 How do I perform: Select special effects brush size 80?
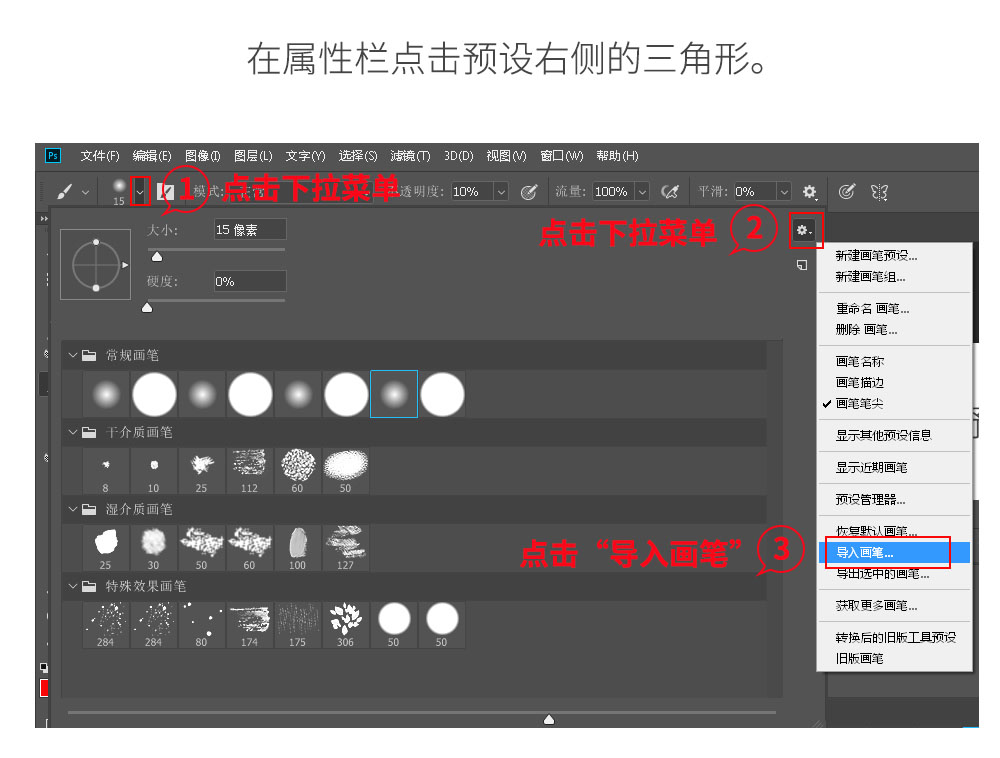(x=202, y=625)
